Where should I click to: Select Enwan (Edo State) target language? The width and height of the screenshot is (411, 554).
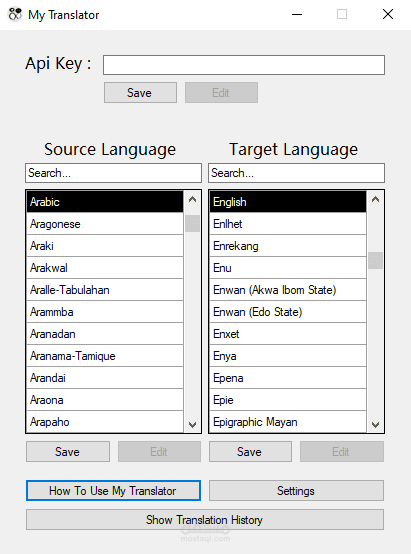coord(288,312)
